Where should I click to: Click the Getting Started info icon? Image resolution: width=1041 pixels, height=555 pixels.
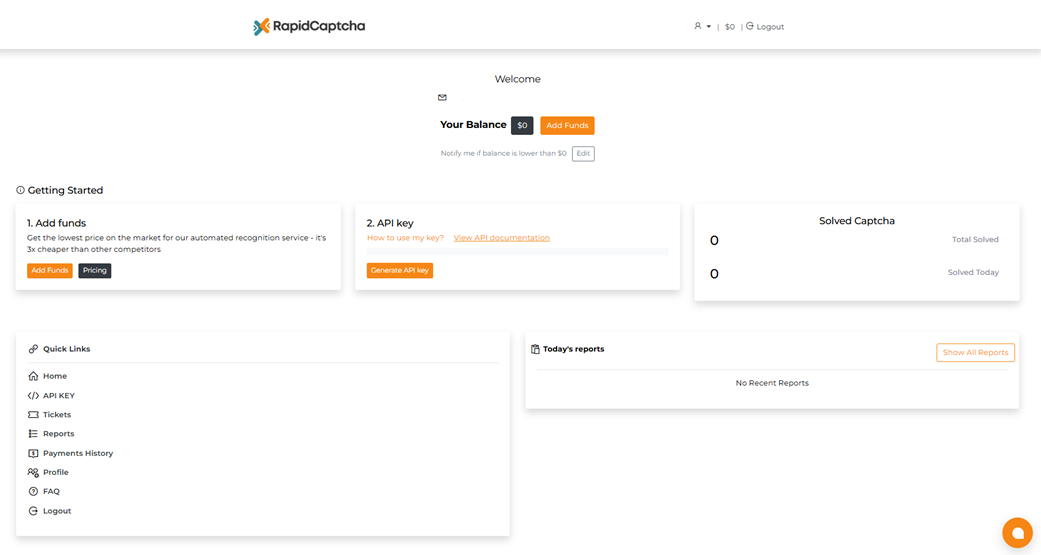click(x=20, y=190)
